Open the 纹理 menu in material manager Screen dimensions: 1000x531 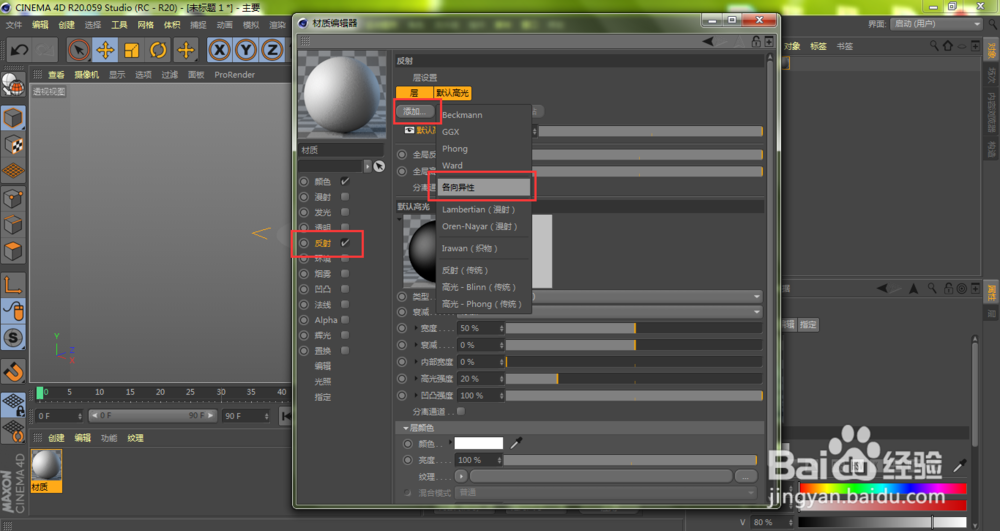[x=135, y=438]
